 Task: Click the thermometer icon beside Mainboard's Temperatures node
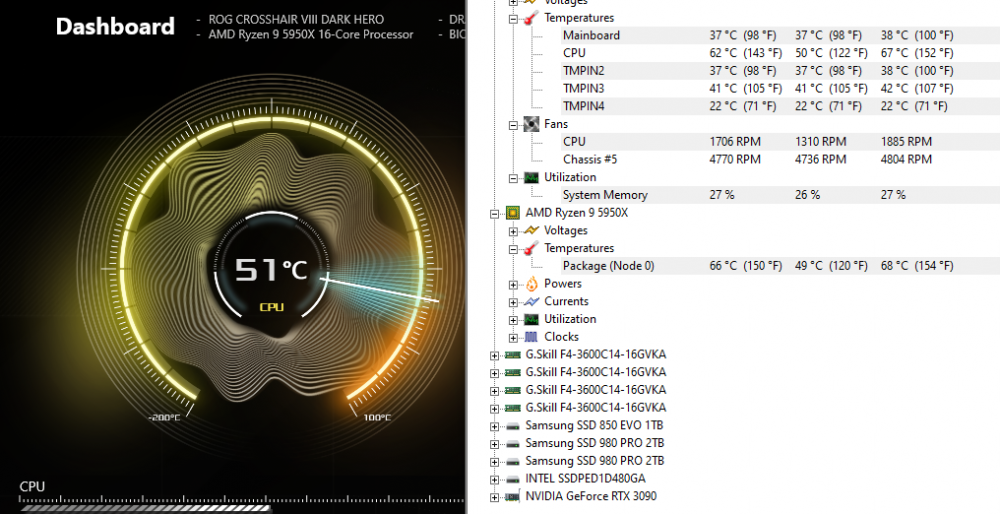(531, 18)
